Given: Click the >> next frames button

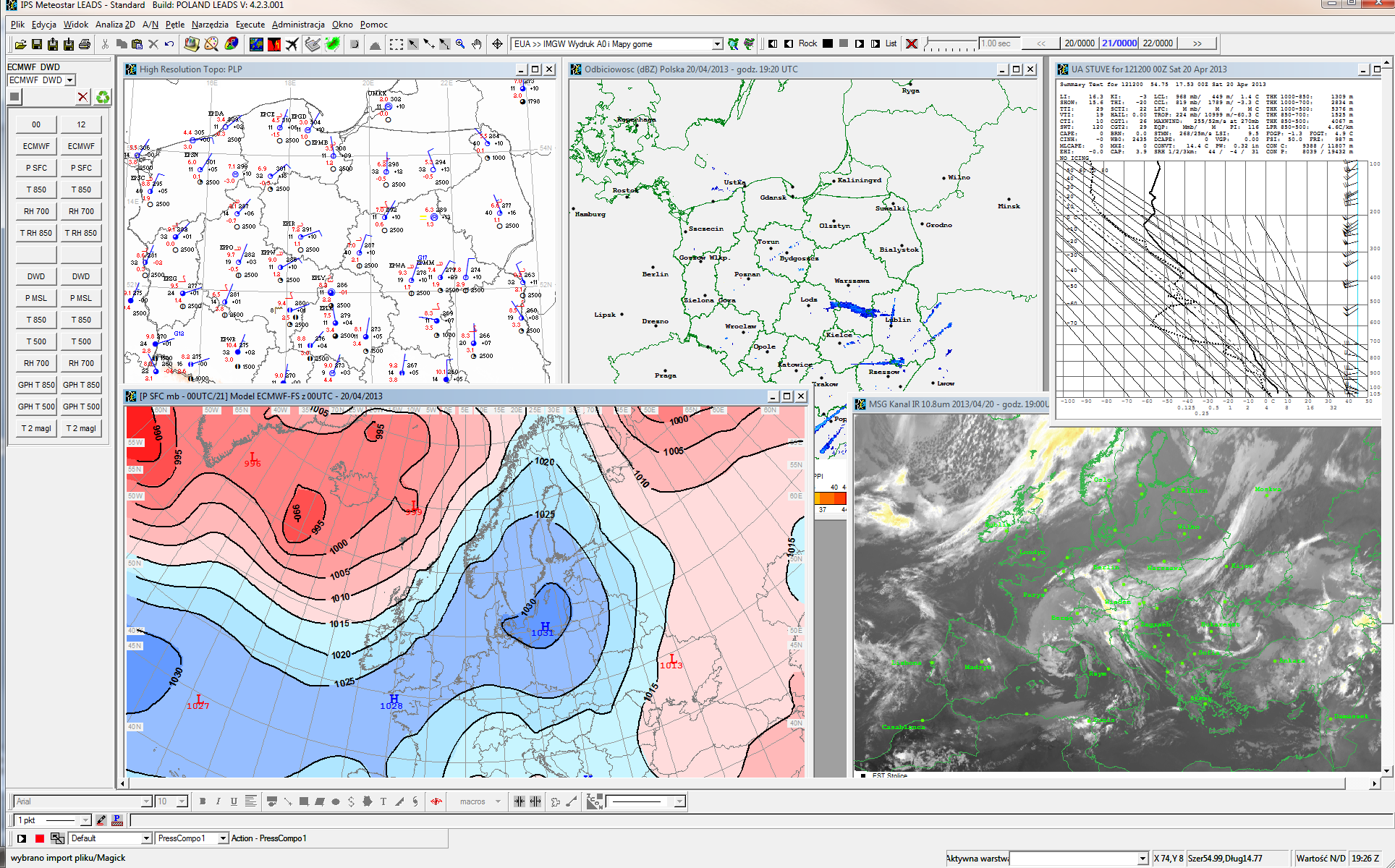Looking at the screenshot, I should point(1197,43).
